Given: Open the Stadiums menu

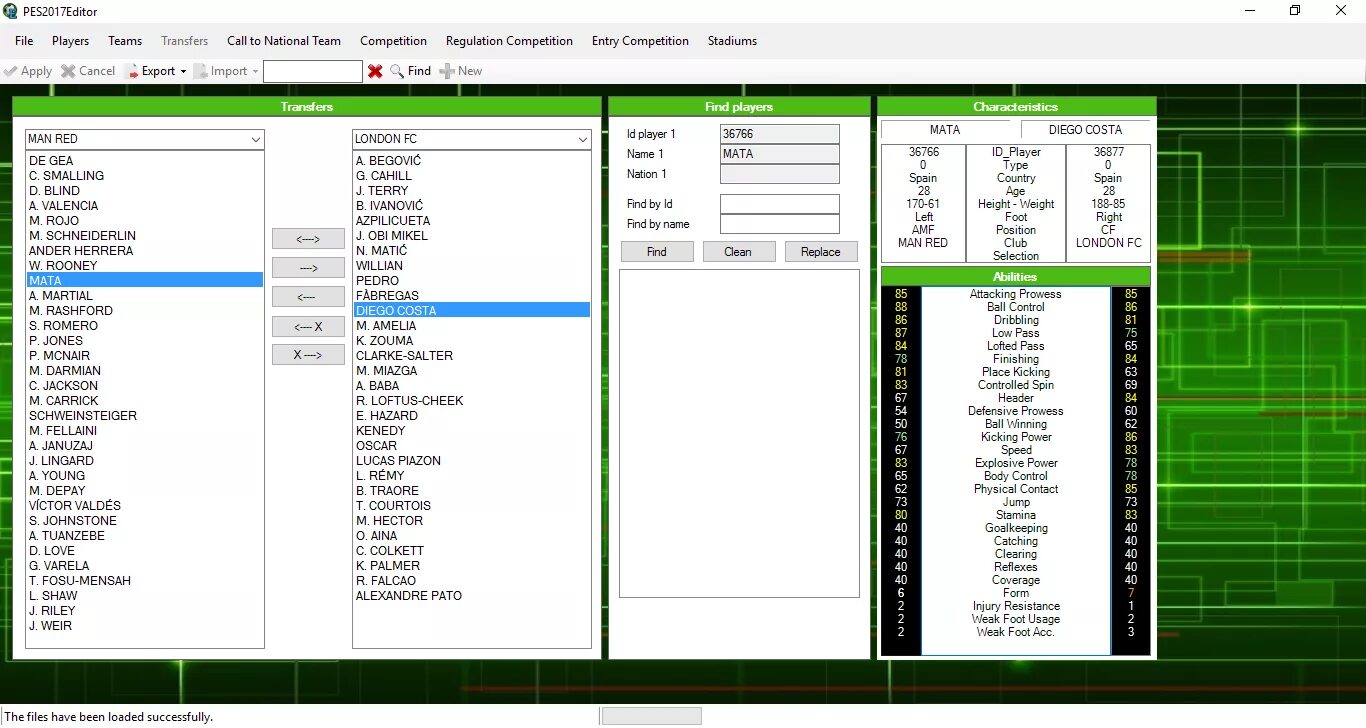Looking at the screenshot, I should click(732, 41).
